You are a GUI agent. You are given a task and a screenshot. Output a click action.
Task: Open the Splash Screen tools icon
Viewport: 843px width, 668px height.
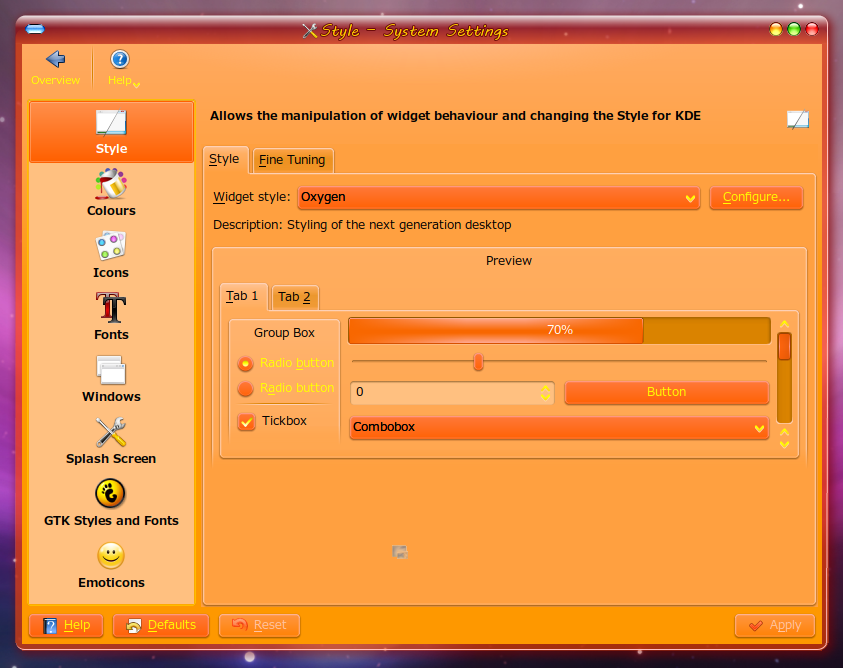111,432
